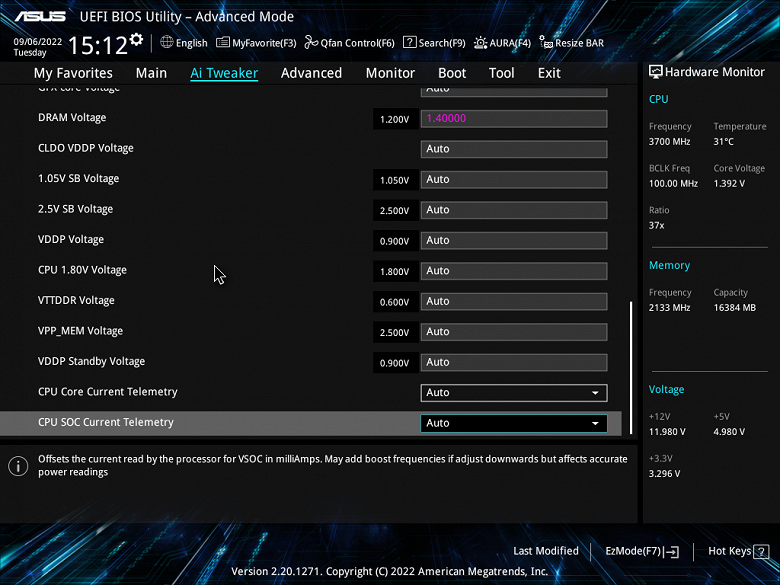
Task: Select the CPU SOC Current Telemetry label
Action: click(106, 422)
